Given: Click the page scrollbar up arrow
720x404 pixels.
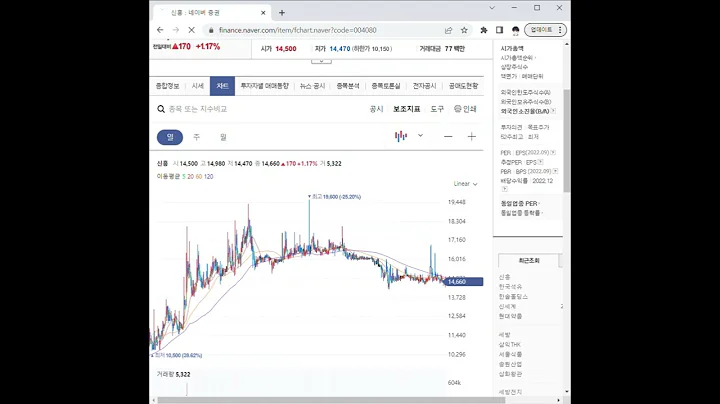Looking at the screenshot, I should 567,44.
